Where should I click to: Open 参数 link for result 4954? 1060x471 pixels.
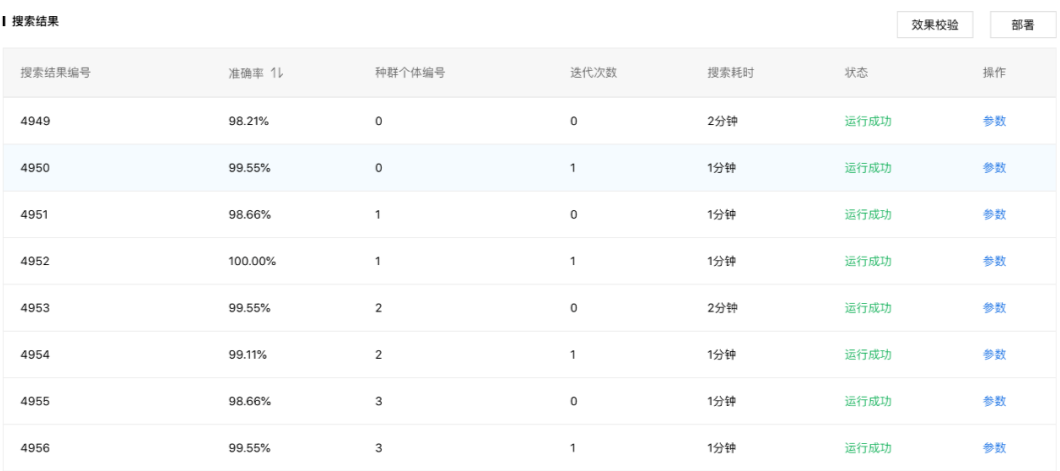tap(994, 354)
